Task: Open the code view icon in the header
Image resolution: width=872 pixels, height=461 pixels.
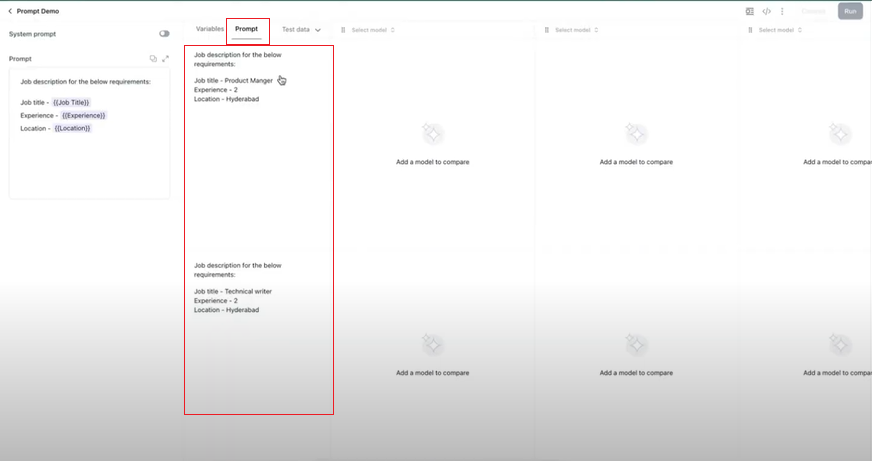Action: 766,11
